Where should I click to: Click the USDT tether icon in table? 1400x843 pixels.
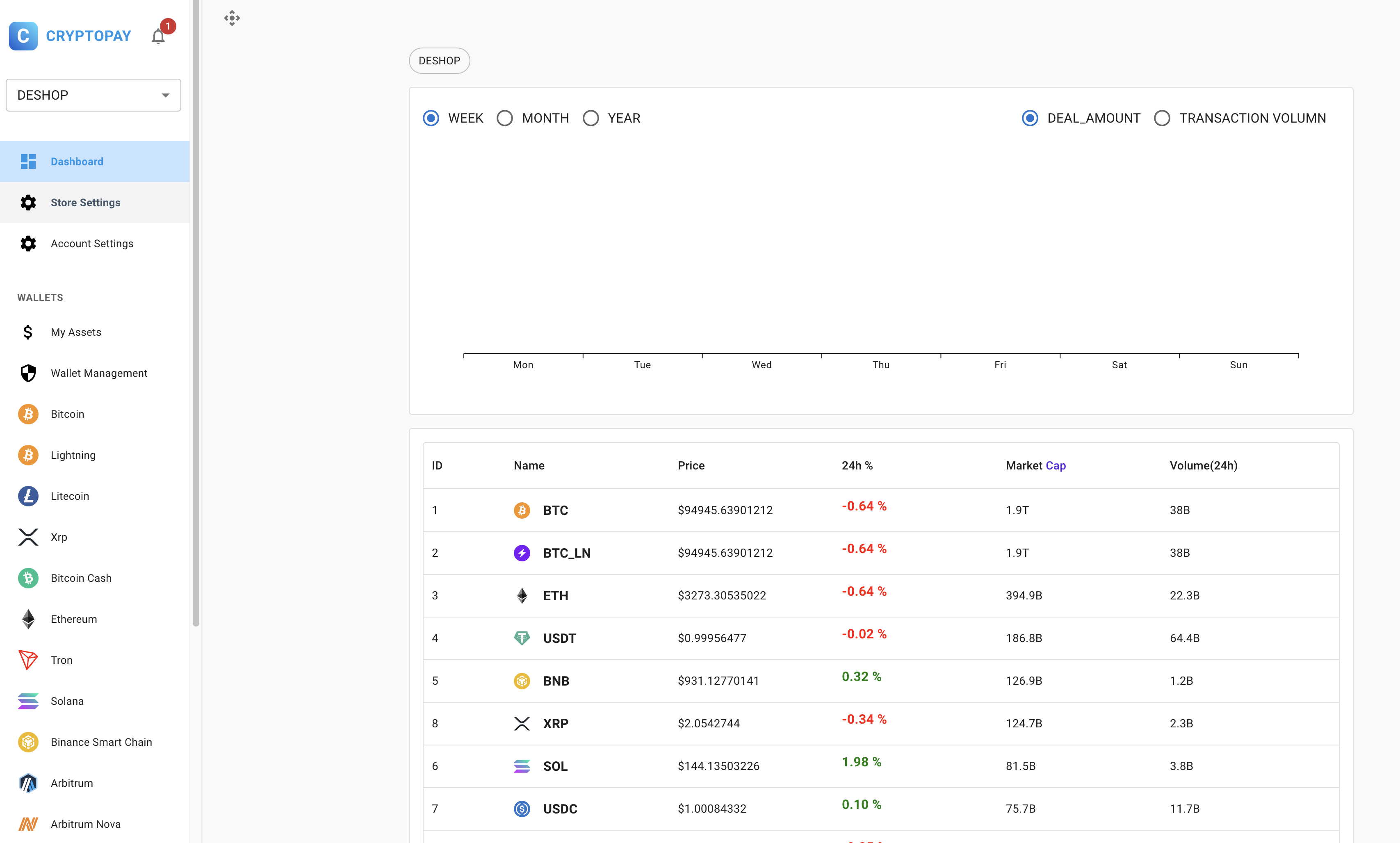521,638
